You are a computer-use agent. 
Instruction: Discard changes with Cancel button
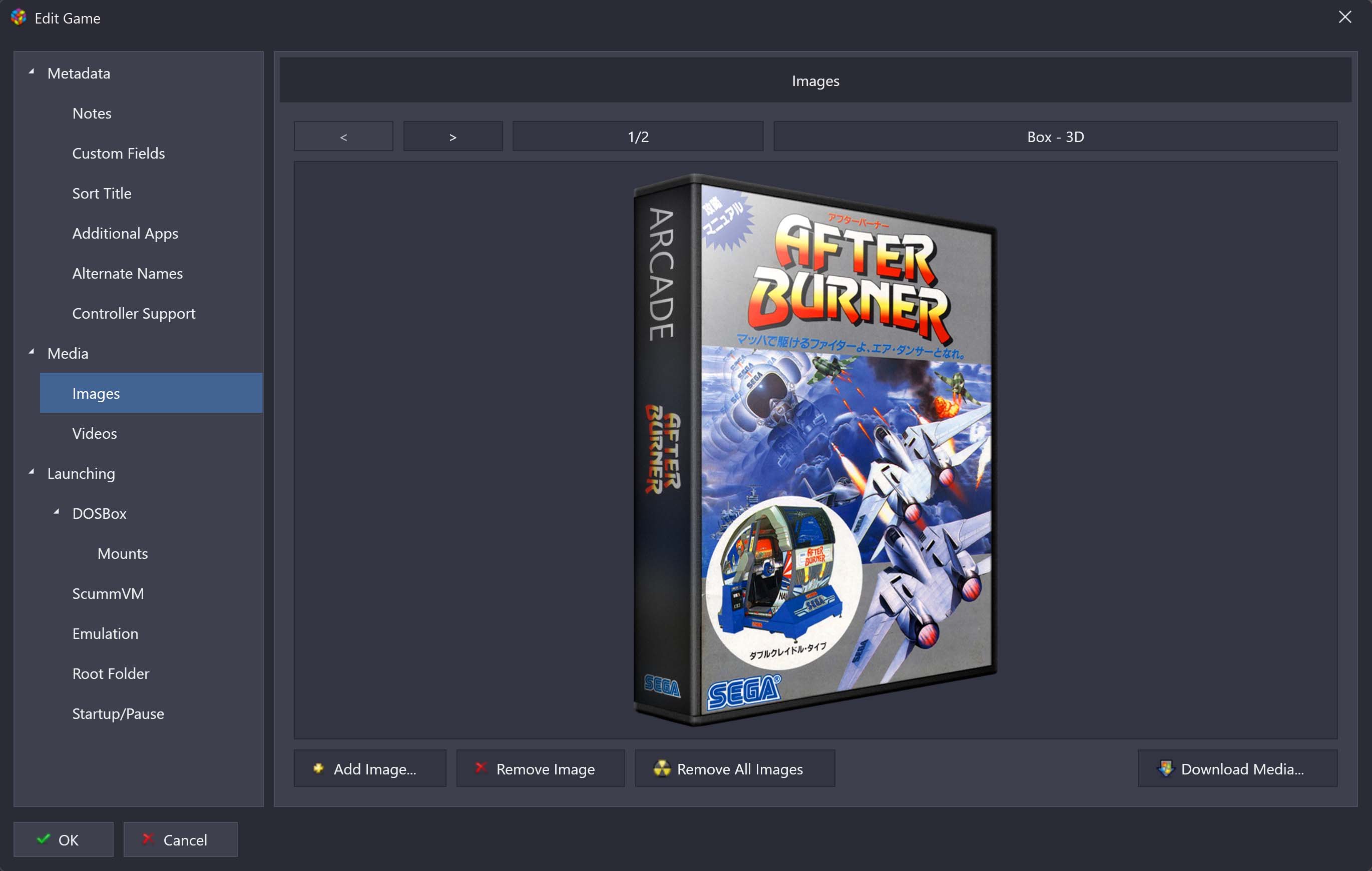[x=180, y=839]
